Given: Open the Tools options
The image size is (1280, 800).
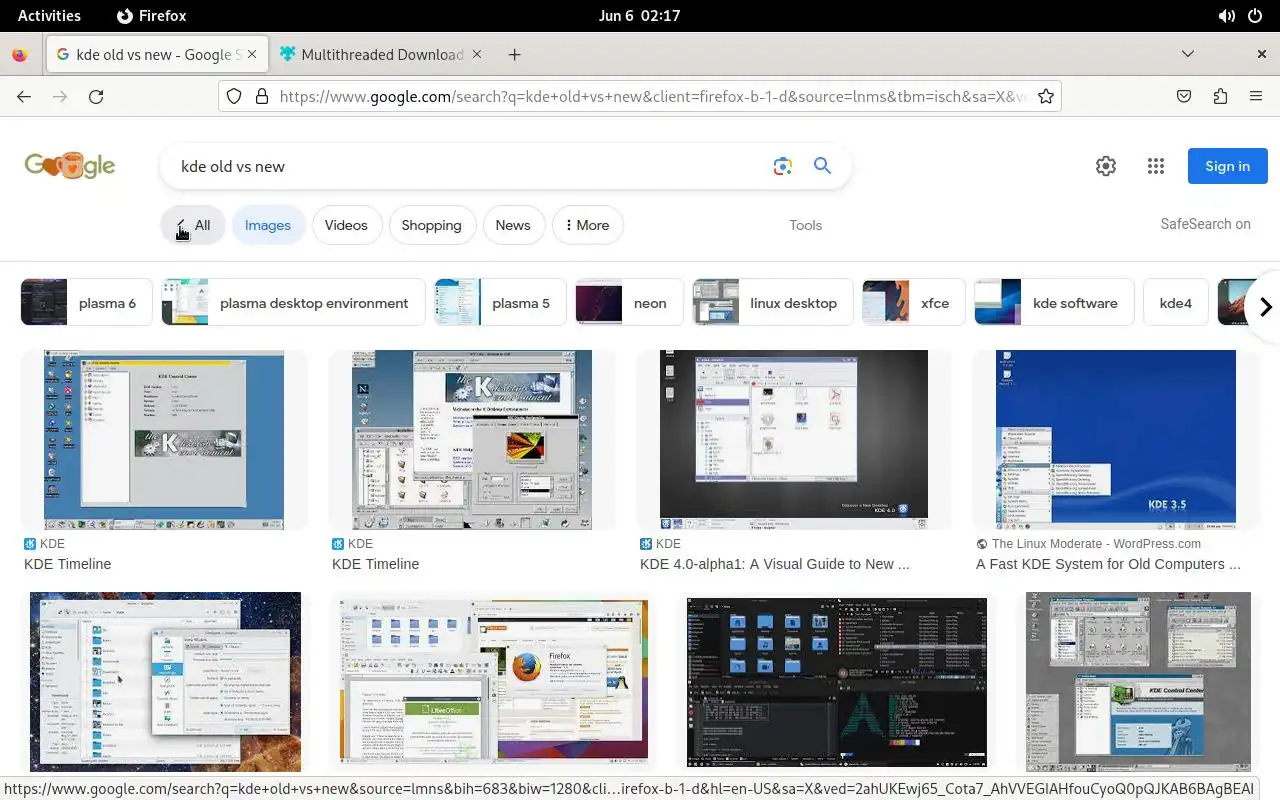Looking at the screenshot, I should tap(806, 225).
